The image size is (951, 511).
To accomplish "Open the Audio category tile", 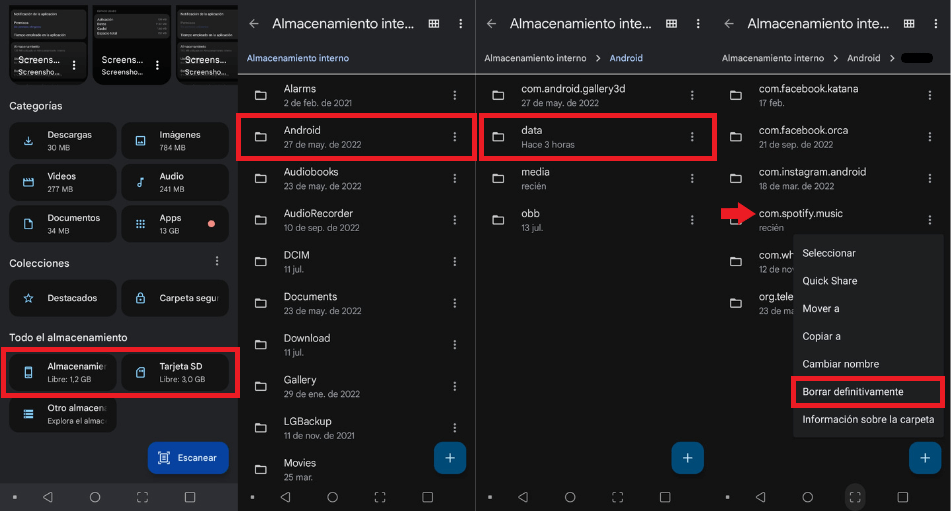I will 175,182.
